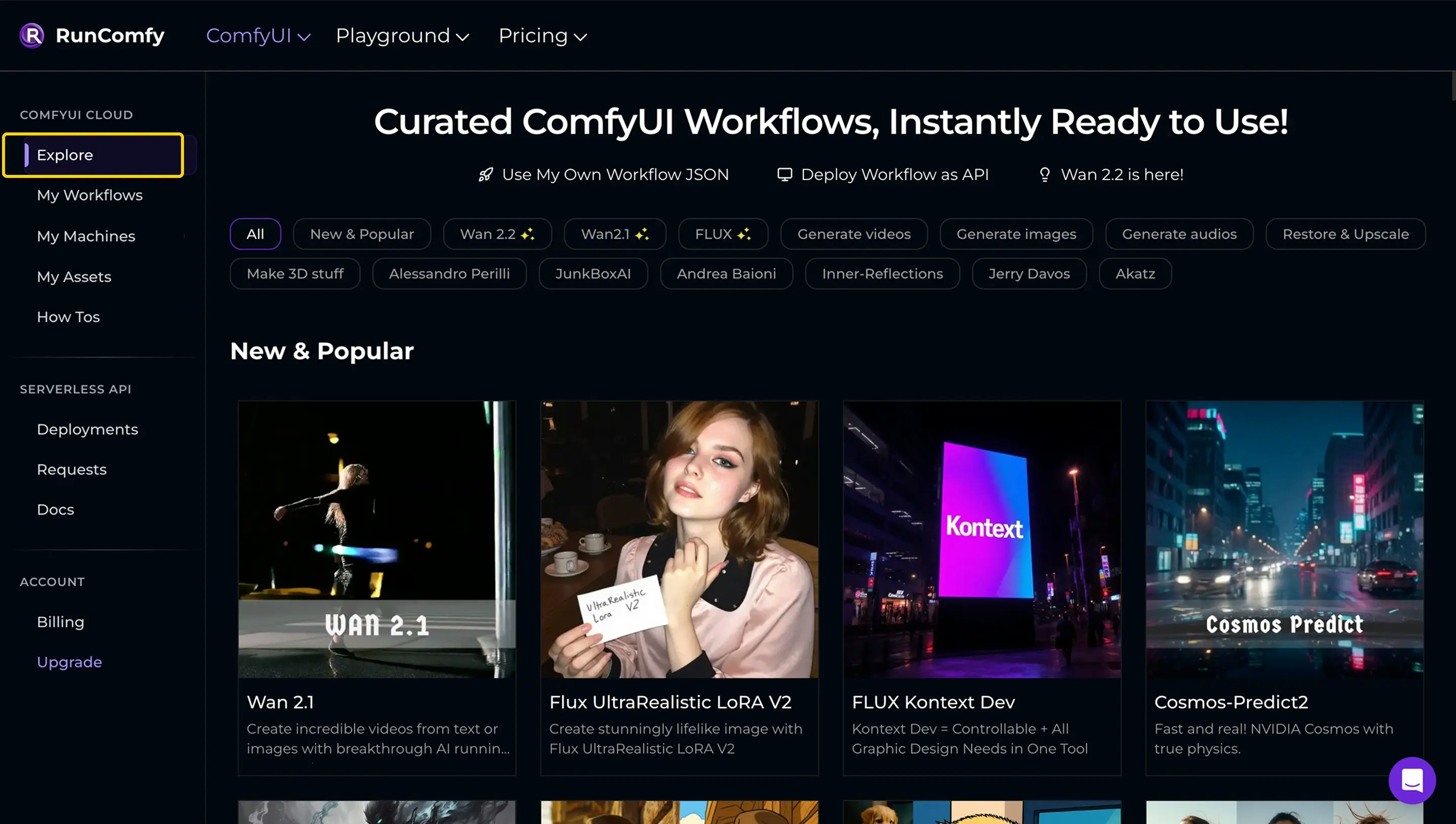Viewport: 1456px width, 824px height.
Task: Click Flux UltraRealistic LoRA V2 title
Action: (x=670, y=702)
